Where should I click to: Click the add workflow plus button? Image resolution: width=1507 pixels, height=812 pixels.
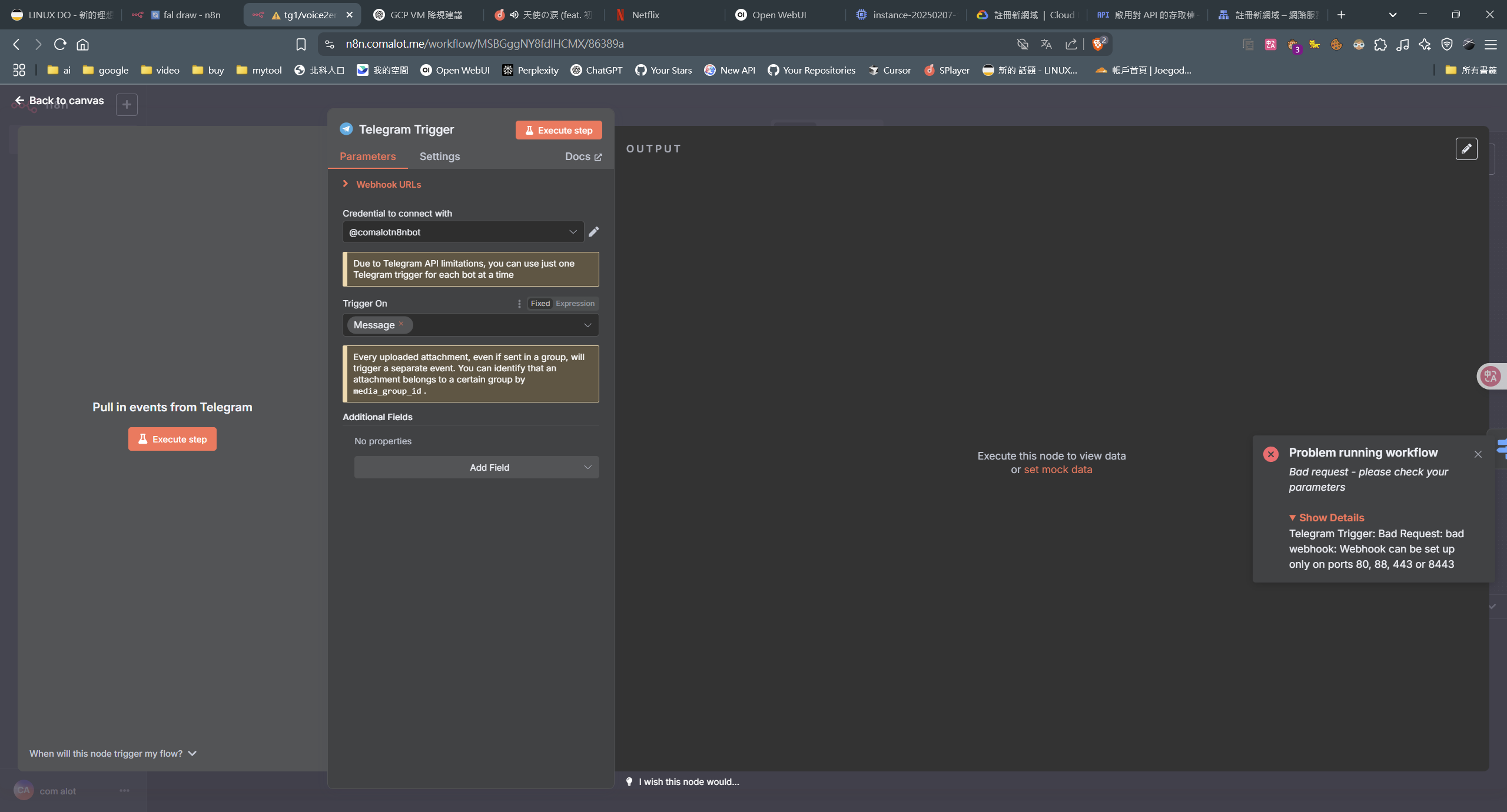[127, 105]
